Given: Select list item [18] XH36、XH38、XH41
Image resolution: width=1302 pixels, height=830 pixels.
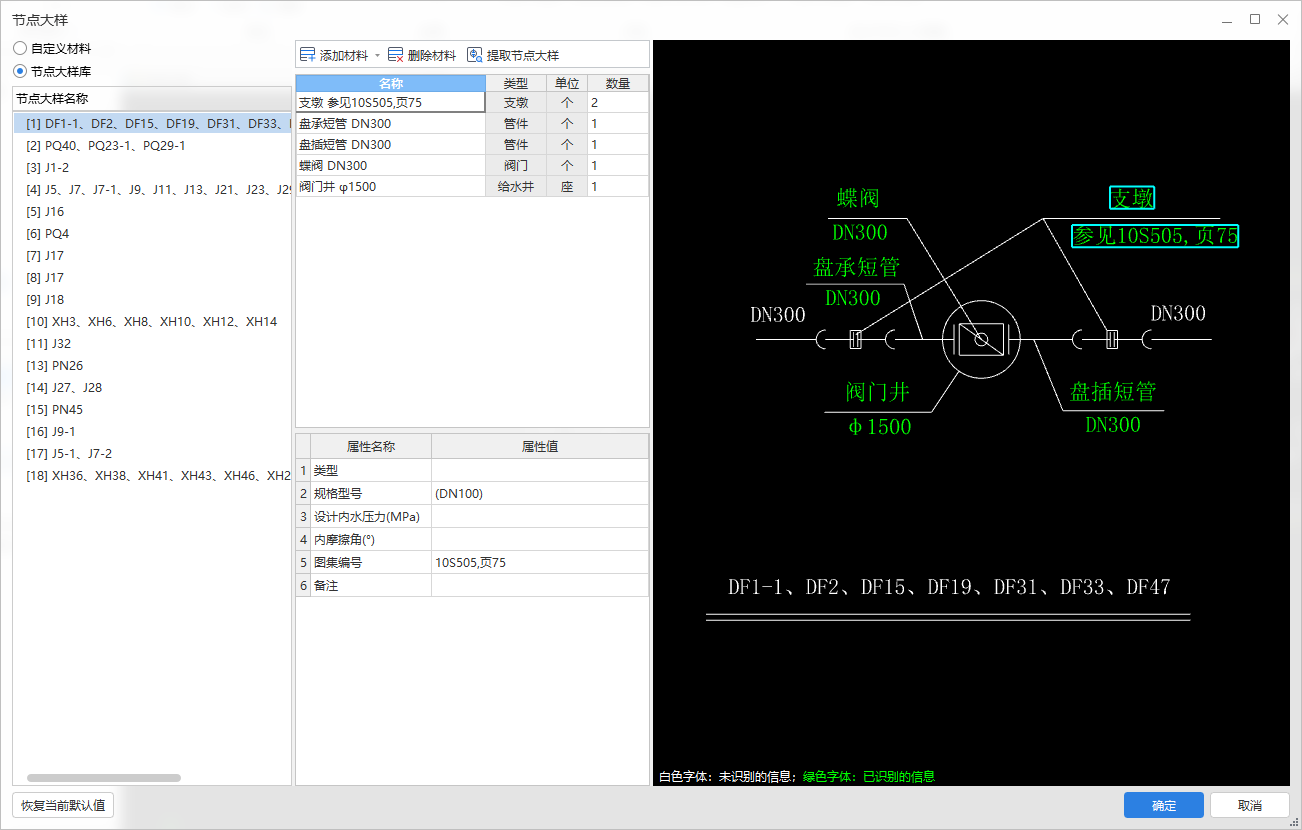Looking at the screenshot, I should point(152,475).
